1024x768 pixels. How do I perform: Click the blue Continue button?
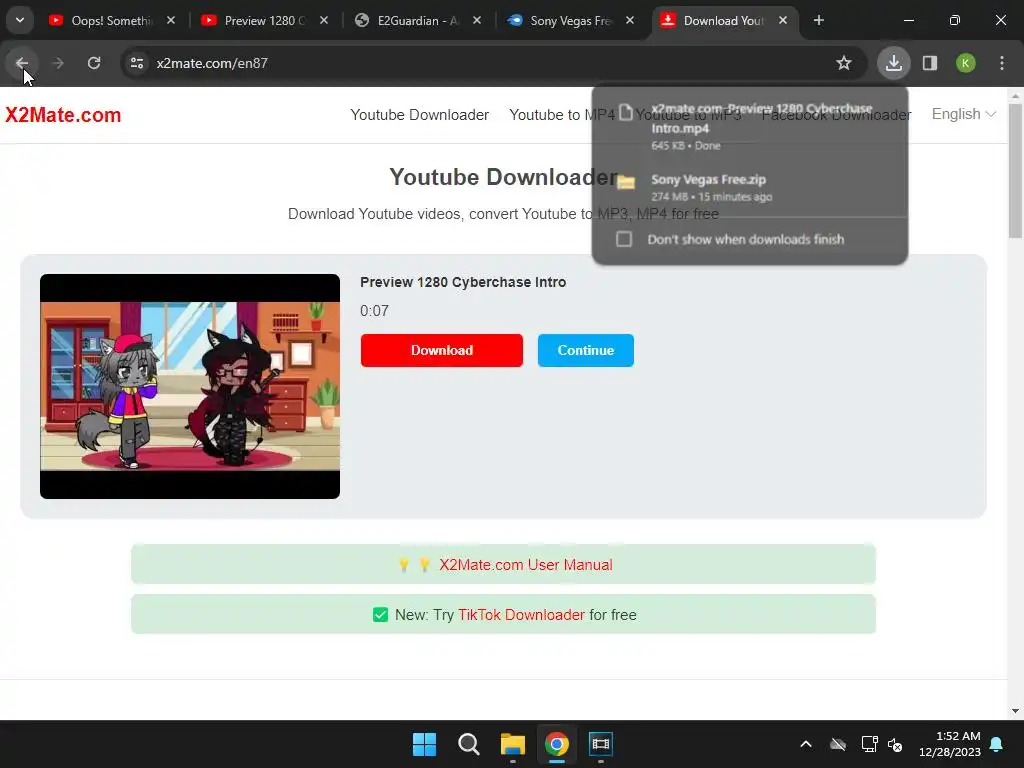(x=586, y=350)
